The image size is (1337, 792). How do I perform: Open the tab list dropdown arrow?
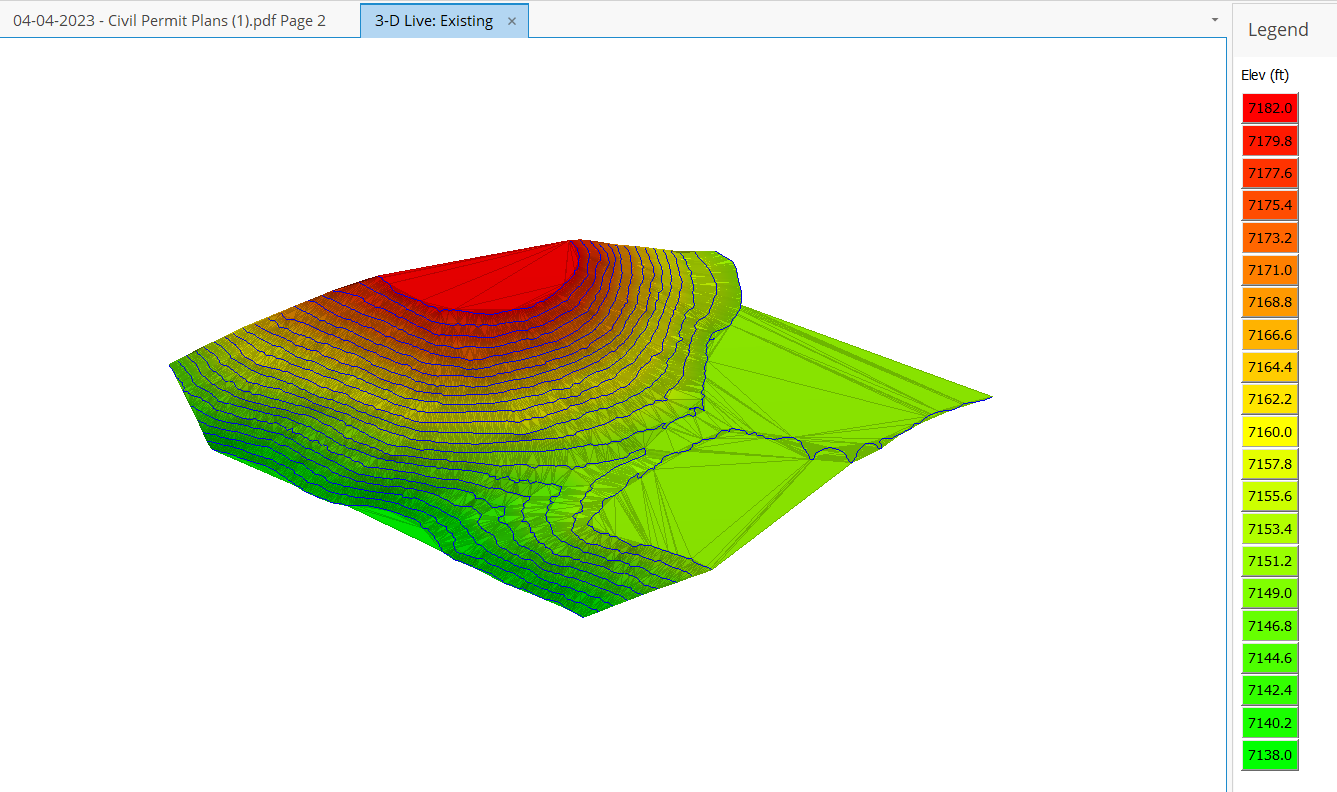point(1214,20)
